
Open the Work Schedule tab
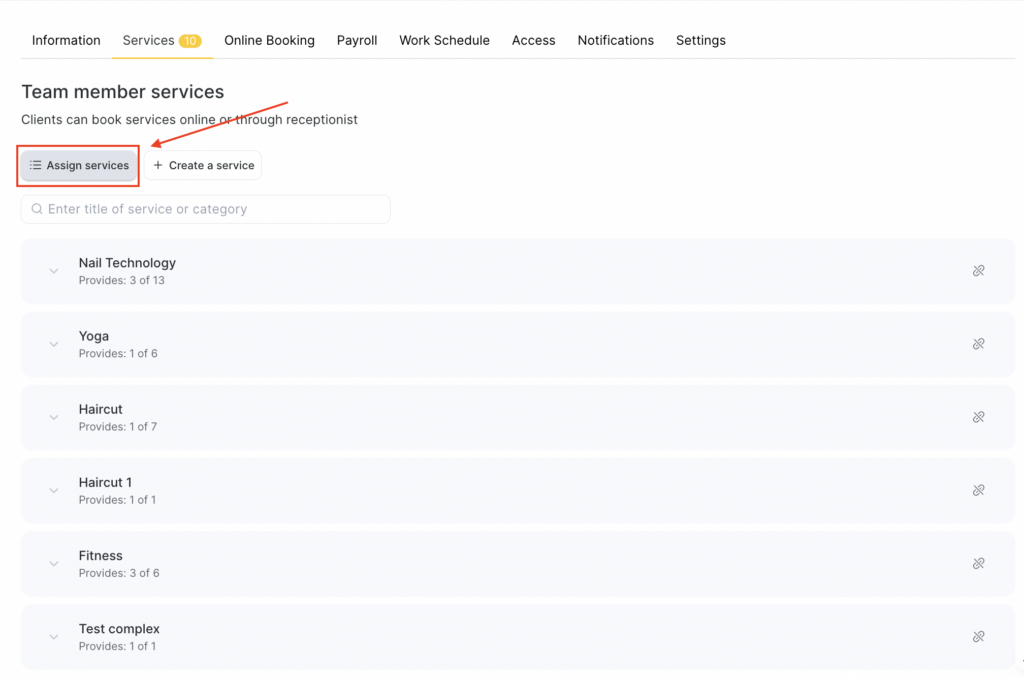coord(444,41)
